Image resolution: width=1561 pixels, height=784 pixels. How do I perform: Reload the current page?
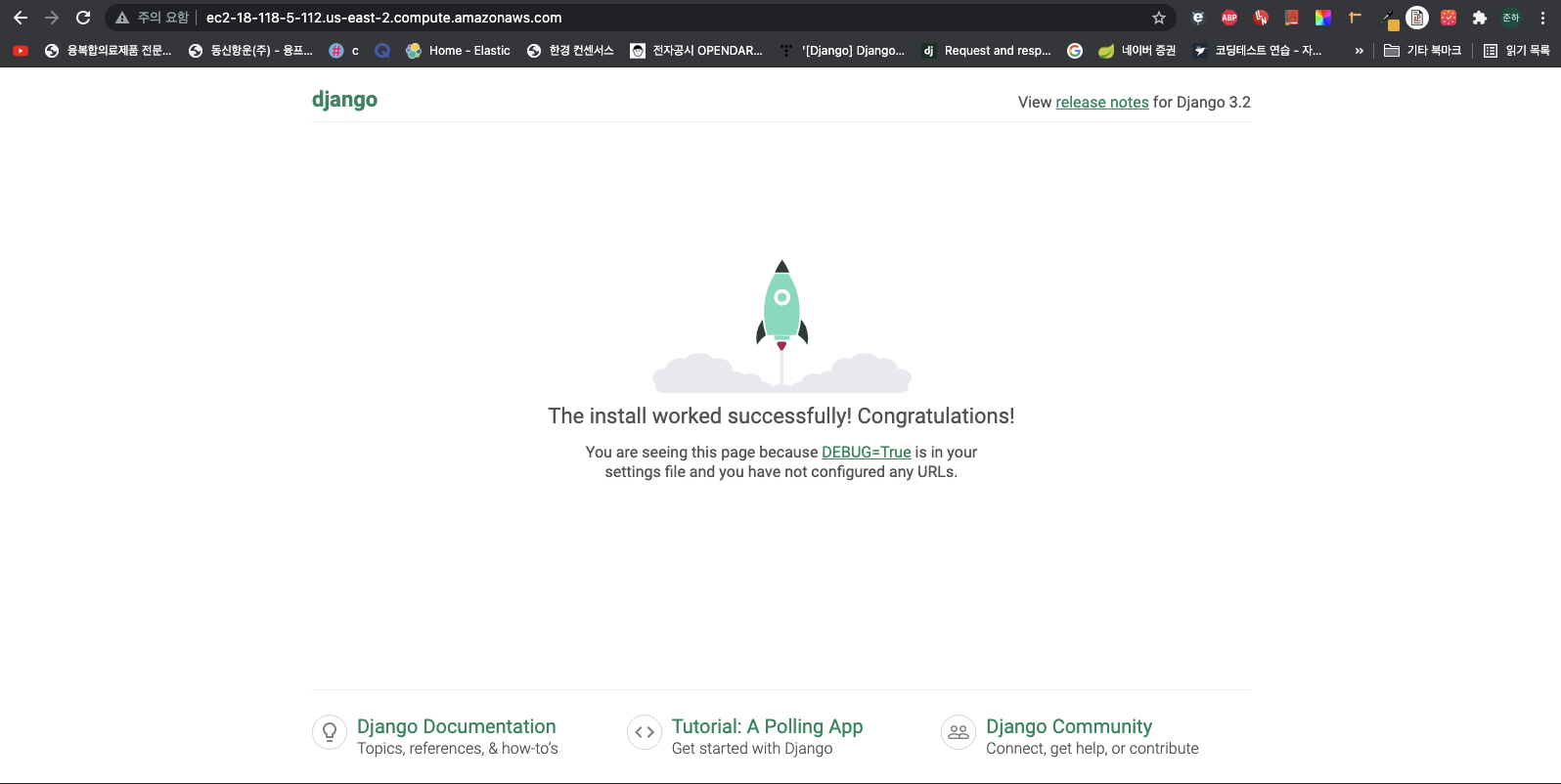[83, 18]
